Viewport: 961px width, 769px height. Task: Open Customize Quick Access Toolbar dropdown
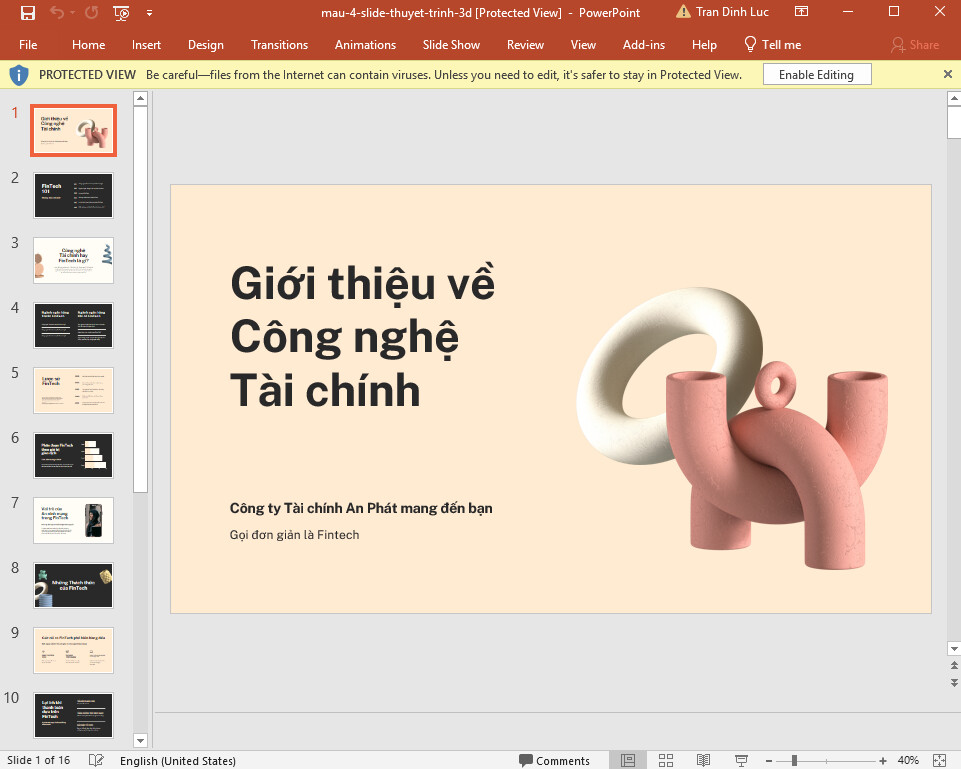click(x=149, y=12)
